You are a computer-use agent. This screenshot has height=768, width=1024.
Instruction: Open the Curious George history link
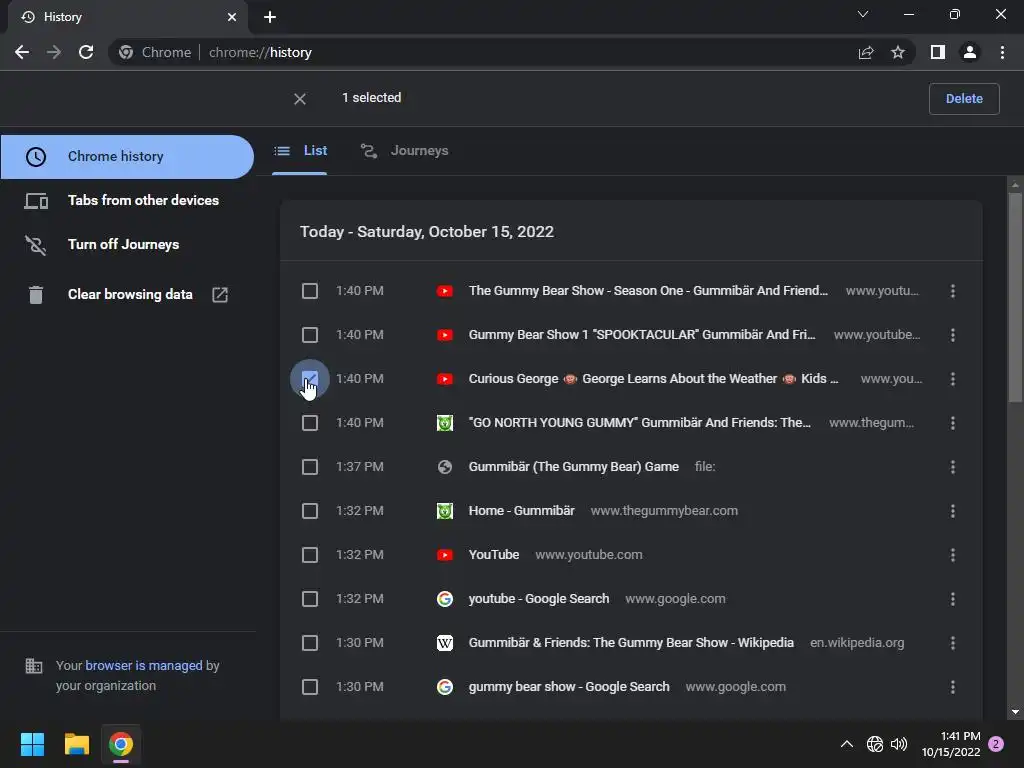653,379
